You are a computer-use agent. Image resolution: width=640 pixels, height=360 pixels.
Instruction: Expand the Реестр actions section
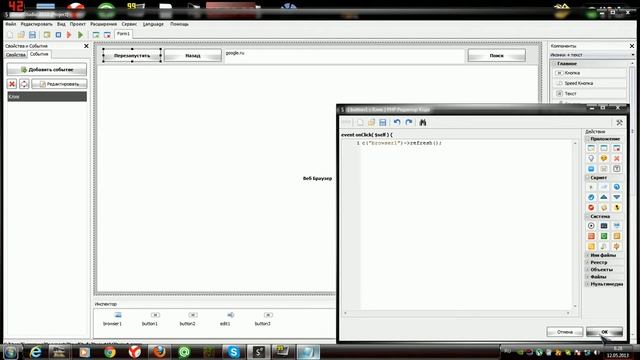point(588,262)
